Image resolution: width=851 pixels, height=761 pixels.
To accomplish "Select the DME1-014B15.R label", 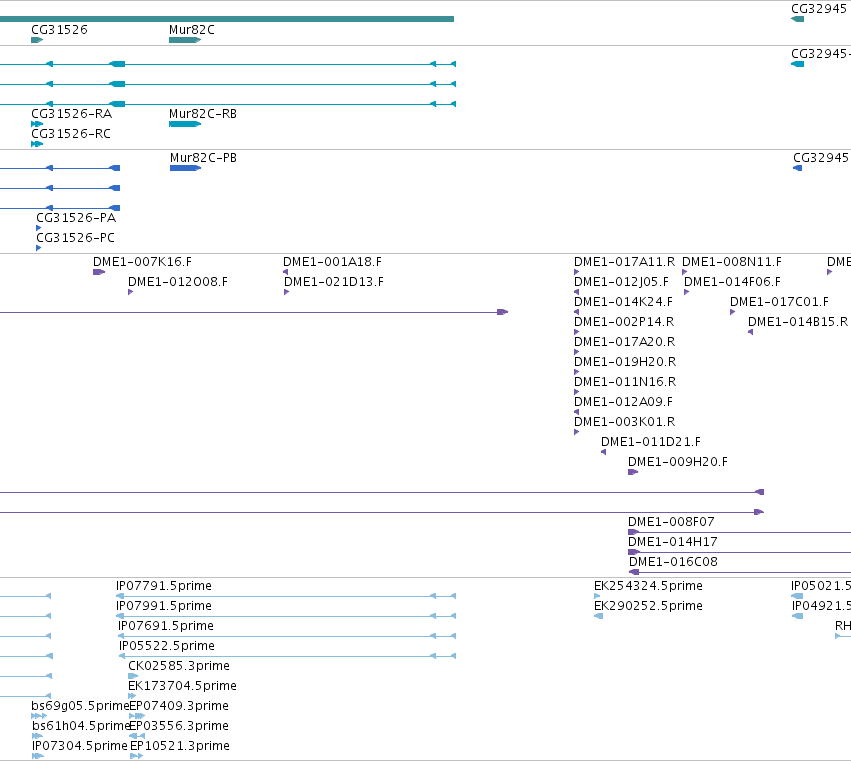I will pyautogui.click(x=798, y=322).
